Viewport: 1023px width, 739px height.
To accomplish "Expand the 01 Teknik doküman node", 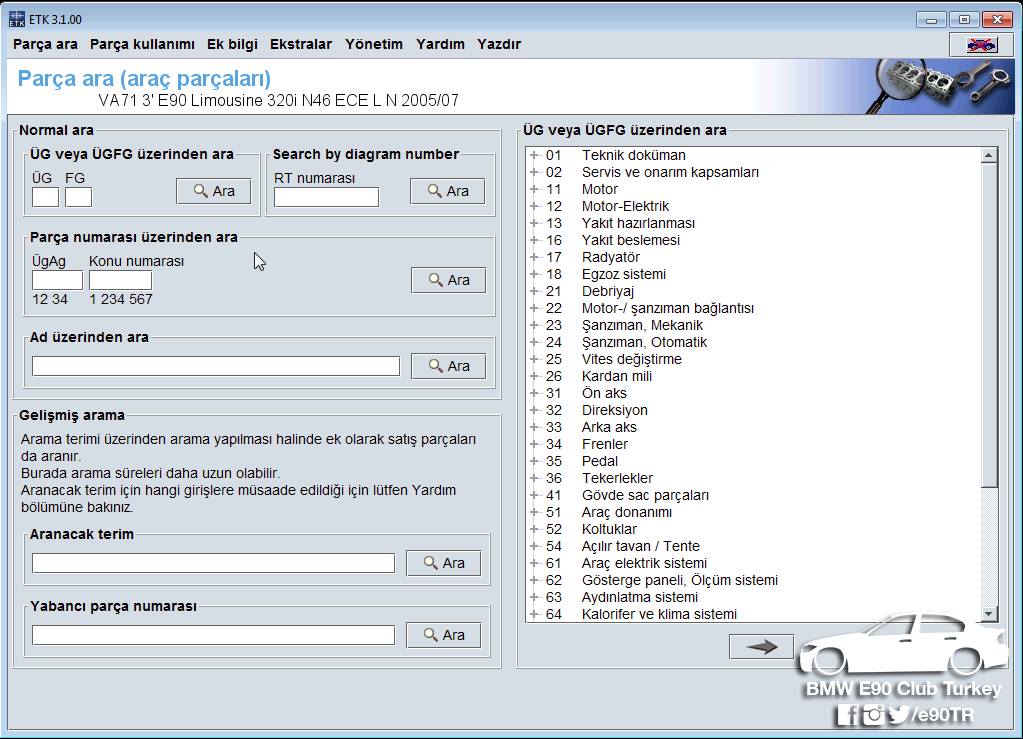I will tap(534, 155).
